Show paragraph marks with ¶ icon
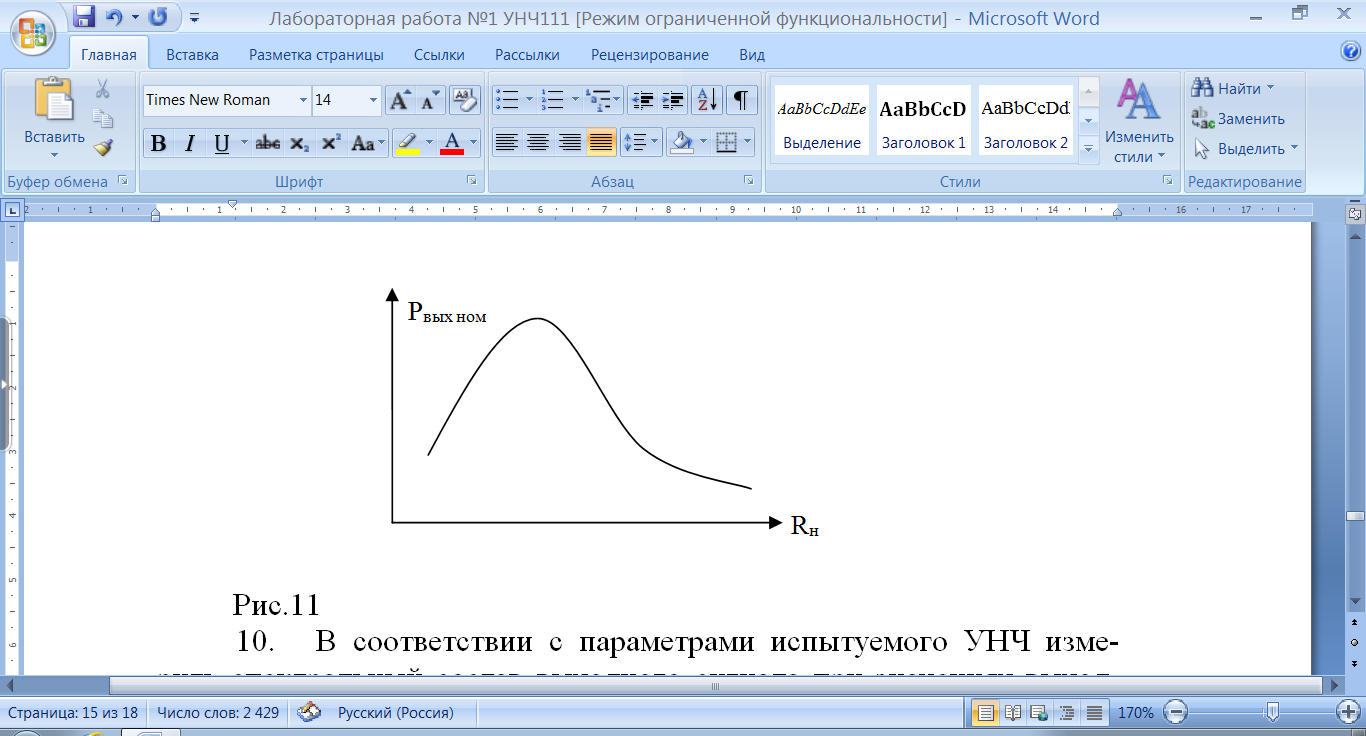The height and width of the screenshot is (736, 1366). (740, 100)
